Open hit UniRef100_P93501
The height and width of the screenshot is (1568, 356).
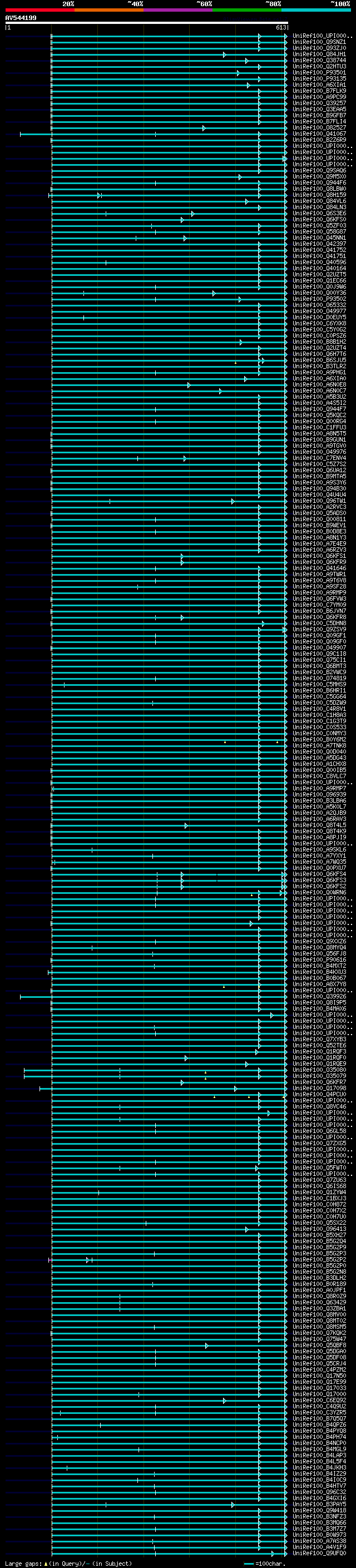click(319, 72)
